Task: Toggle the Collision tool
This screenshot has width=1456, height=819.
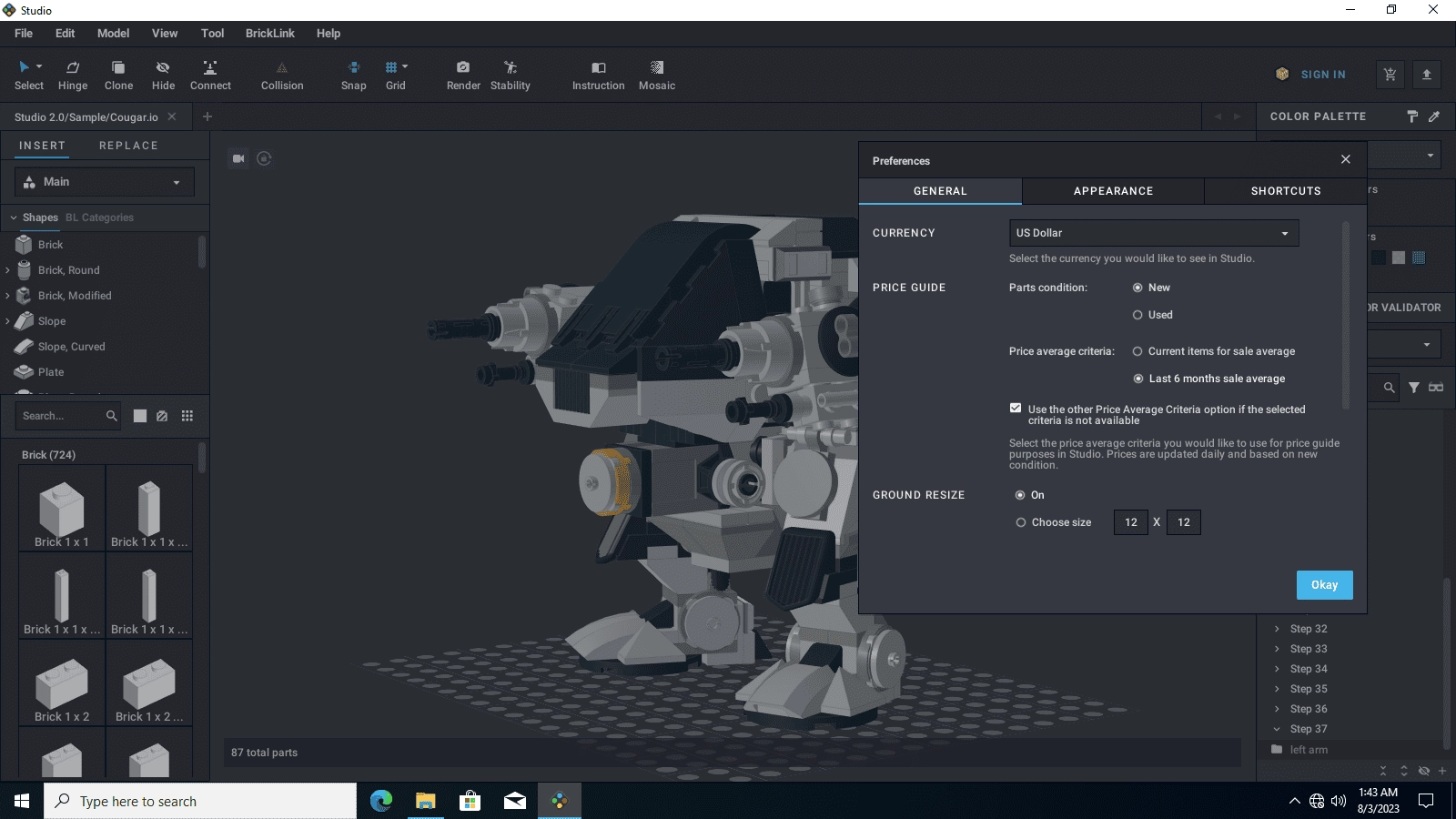Action: coord(282,76)
